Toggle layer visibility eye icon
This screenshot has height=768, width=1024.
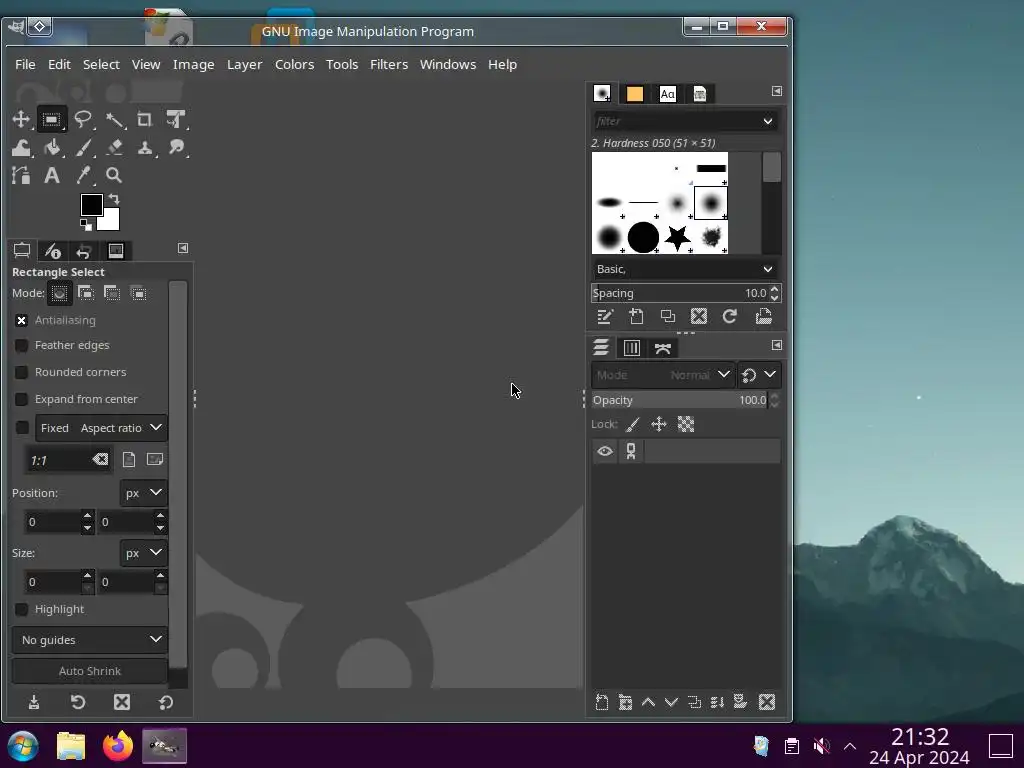click(x=605, y=451)
